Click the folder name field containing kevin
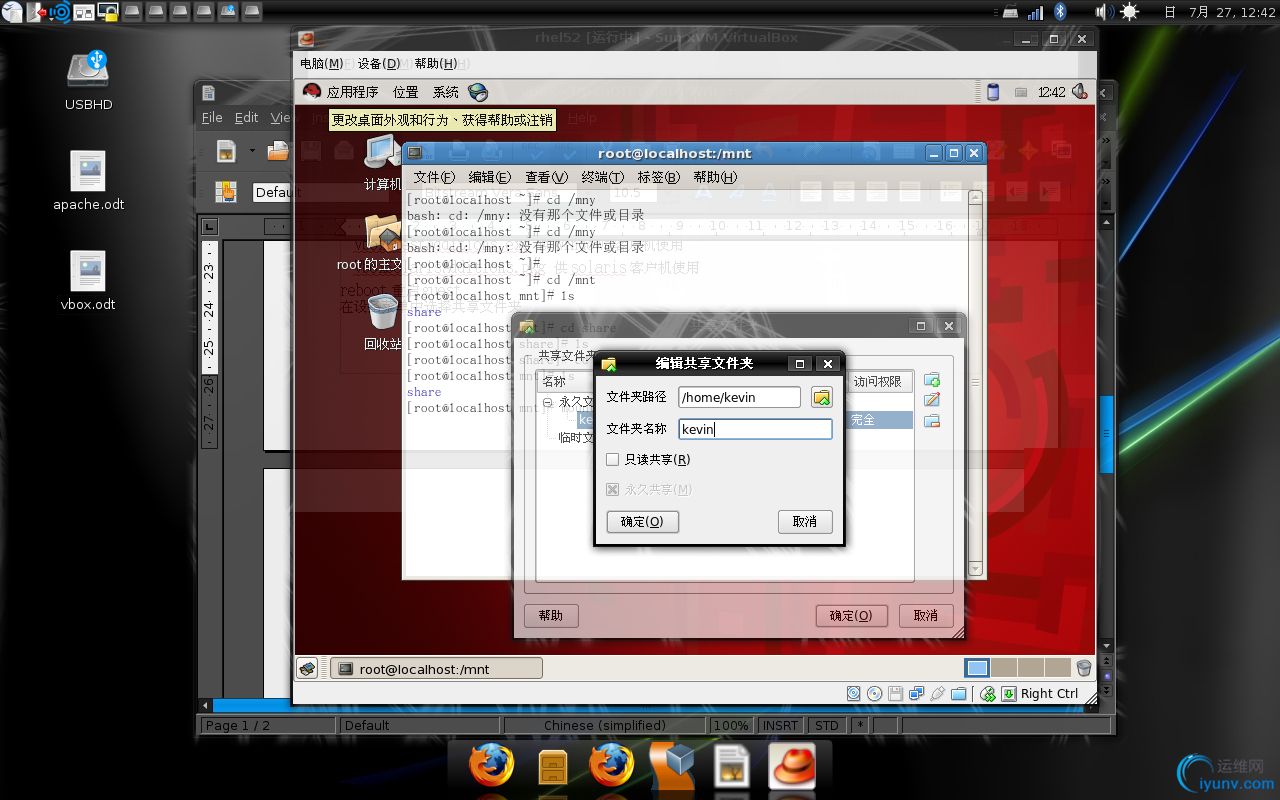Viewport: 1280px width, 800px height. 755,429
